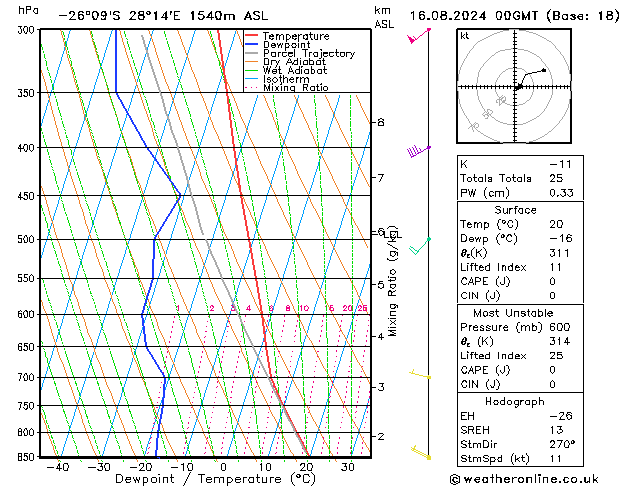Image resolution: width=629 pixels, height=486 pixels.
Task: Click the 8 km altitude label
Action: pos(380,122)
